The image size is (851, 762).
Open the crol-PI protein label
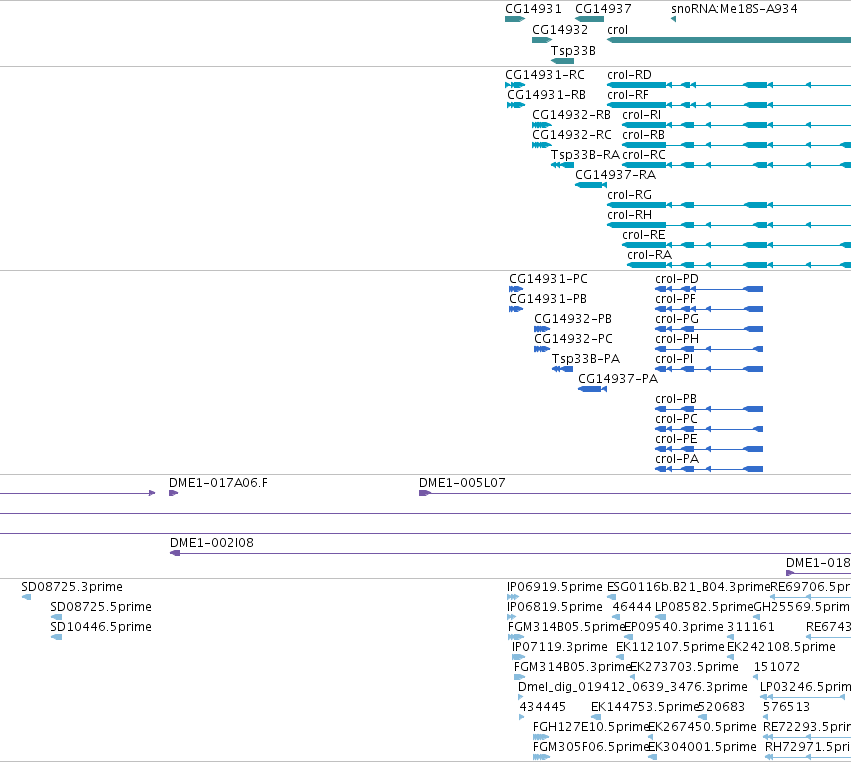click(674, 359)
